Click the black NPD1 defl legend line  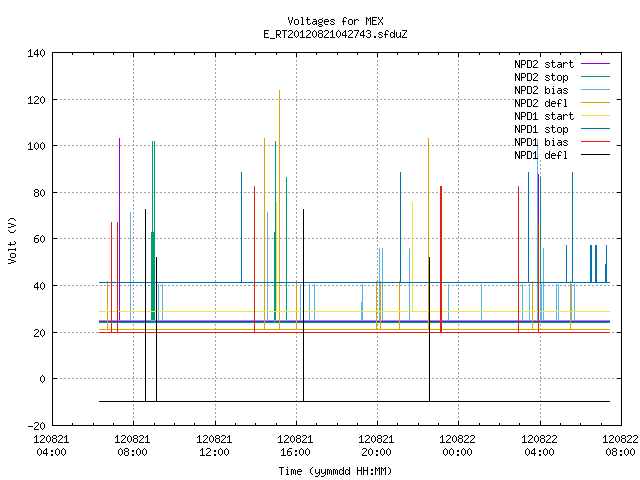[x=595, y=155]
